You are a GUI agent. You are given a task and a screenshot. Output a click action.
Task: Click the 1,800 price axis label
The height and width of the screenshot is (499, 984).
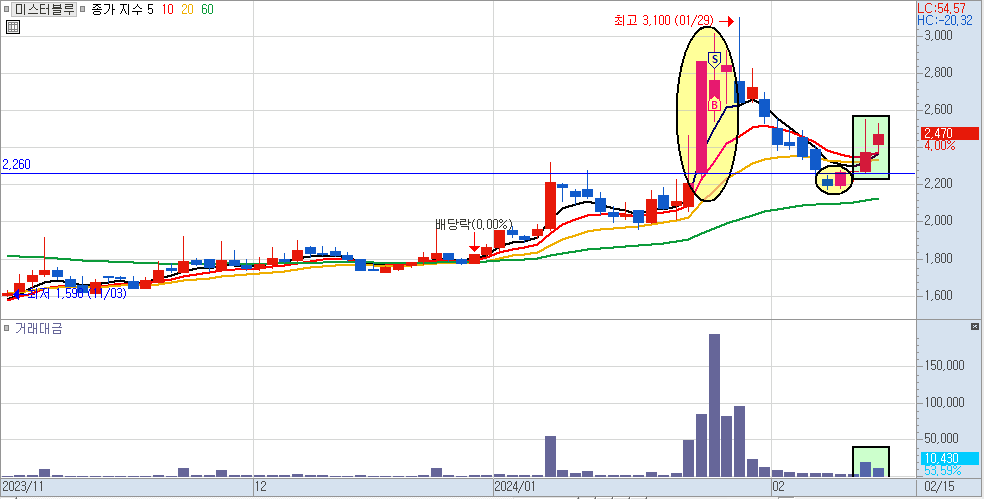pos(938,259)
